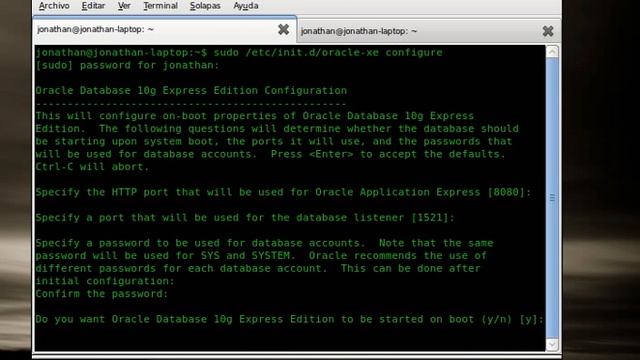Open the Solapas menu
The height and width of the screenshot is (360, 640).
(x=205, y=6)
